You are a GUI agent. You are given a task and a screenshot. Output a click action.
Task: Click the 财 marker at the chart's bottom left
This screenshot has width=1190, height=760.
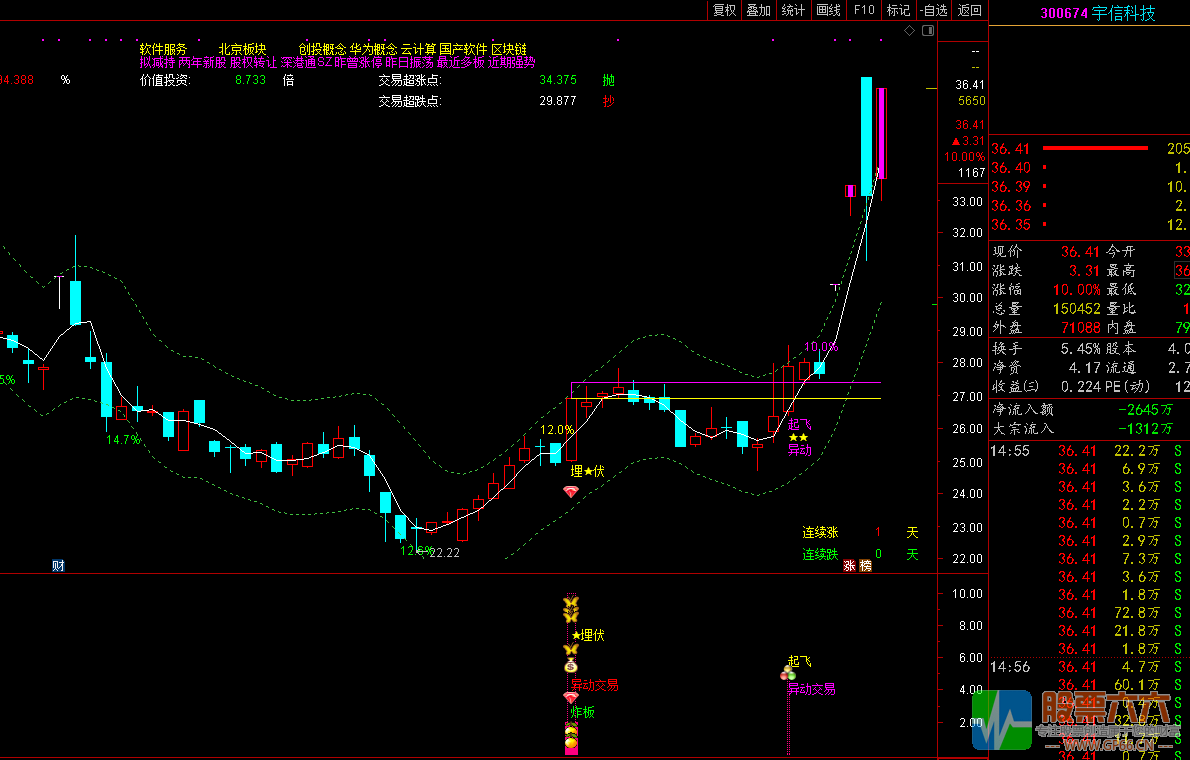[x=58, y=566]
